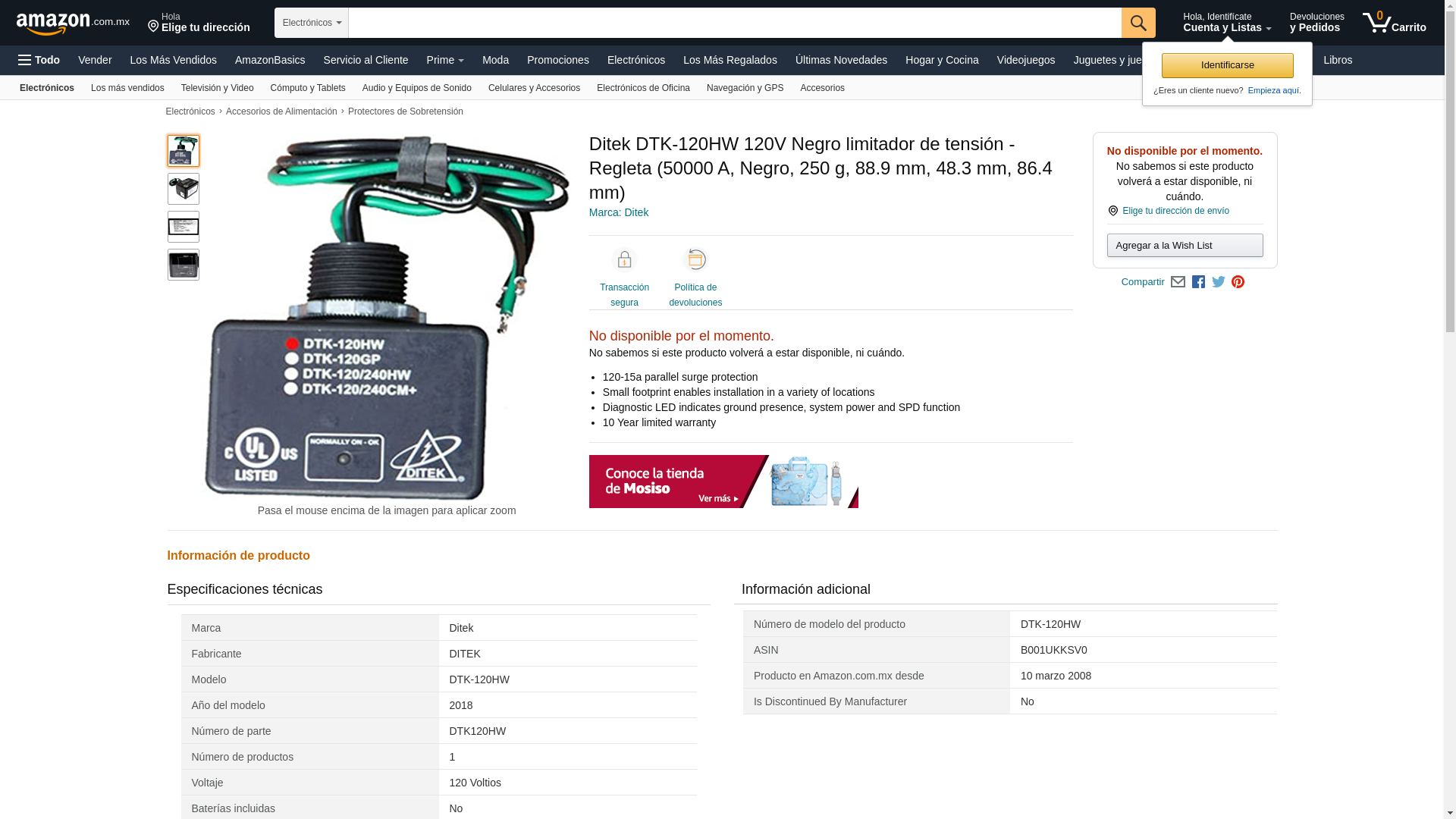Open the Todo hamburger menu
This screenshot has width=1456, height=819.
coord(39,60)
